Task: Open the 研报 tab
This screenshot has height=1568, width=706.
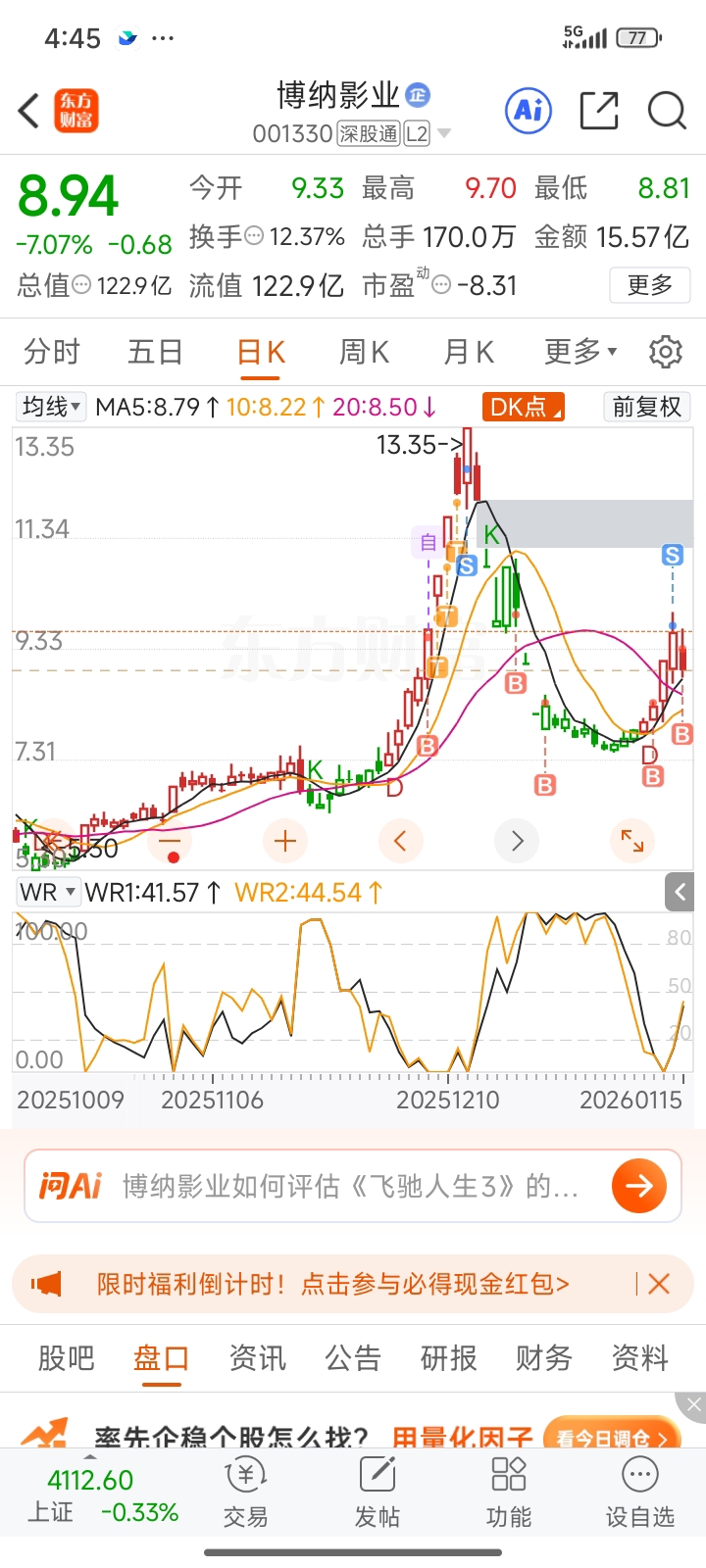Action: pyautogui.click(x=448, y=1357)
